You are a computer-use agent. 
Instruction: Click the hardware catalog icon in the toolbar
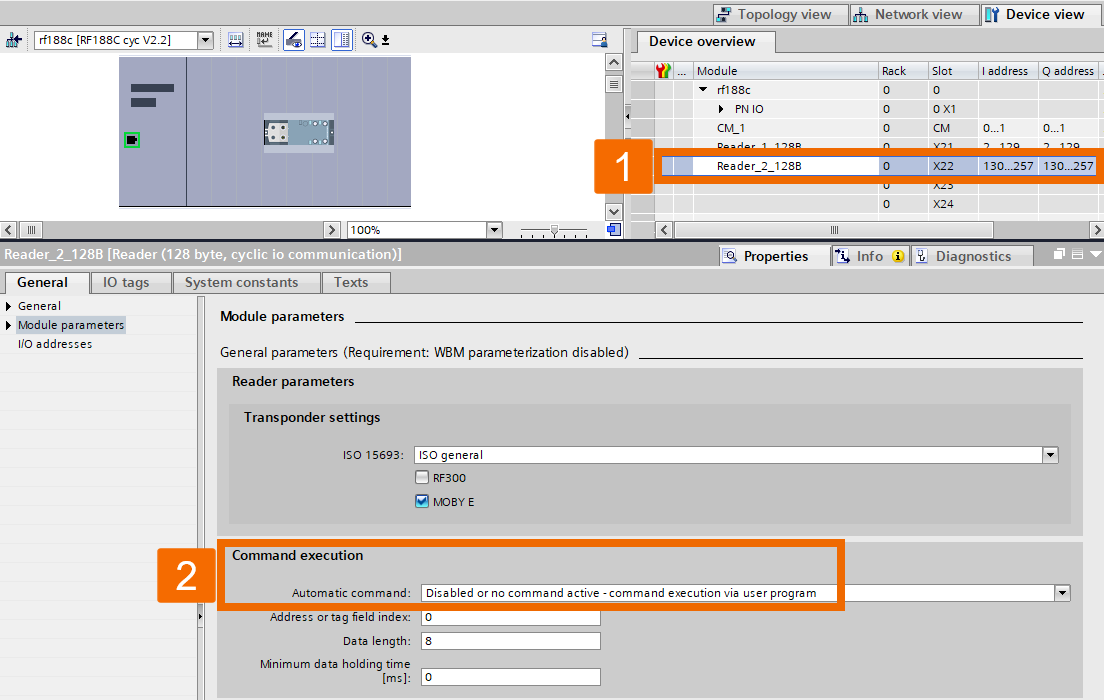click(599, 40)
